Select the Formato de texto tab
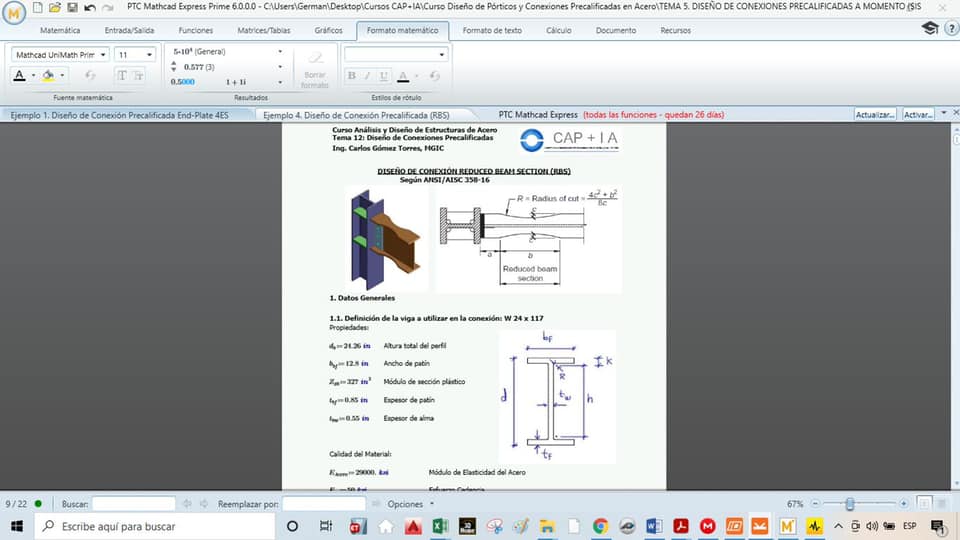This screenshot has width=960, height=540. 492,30
